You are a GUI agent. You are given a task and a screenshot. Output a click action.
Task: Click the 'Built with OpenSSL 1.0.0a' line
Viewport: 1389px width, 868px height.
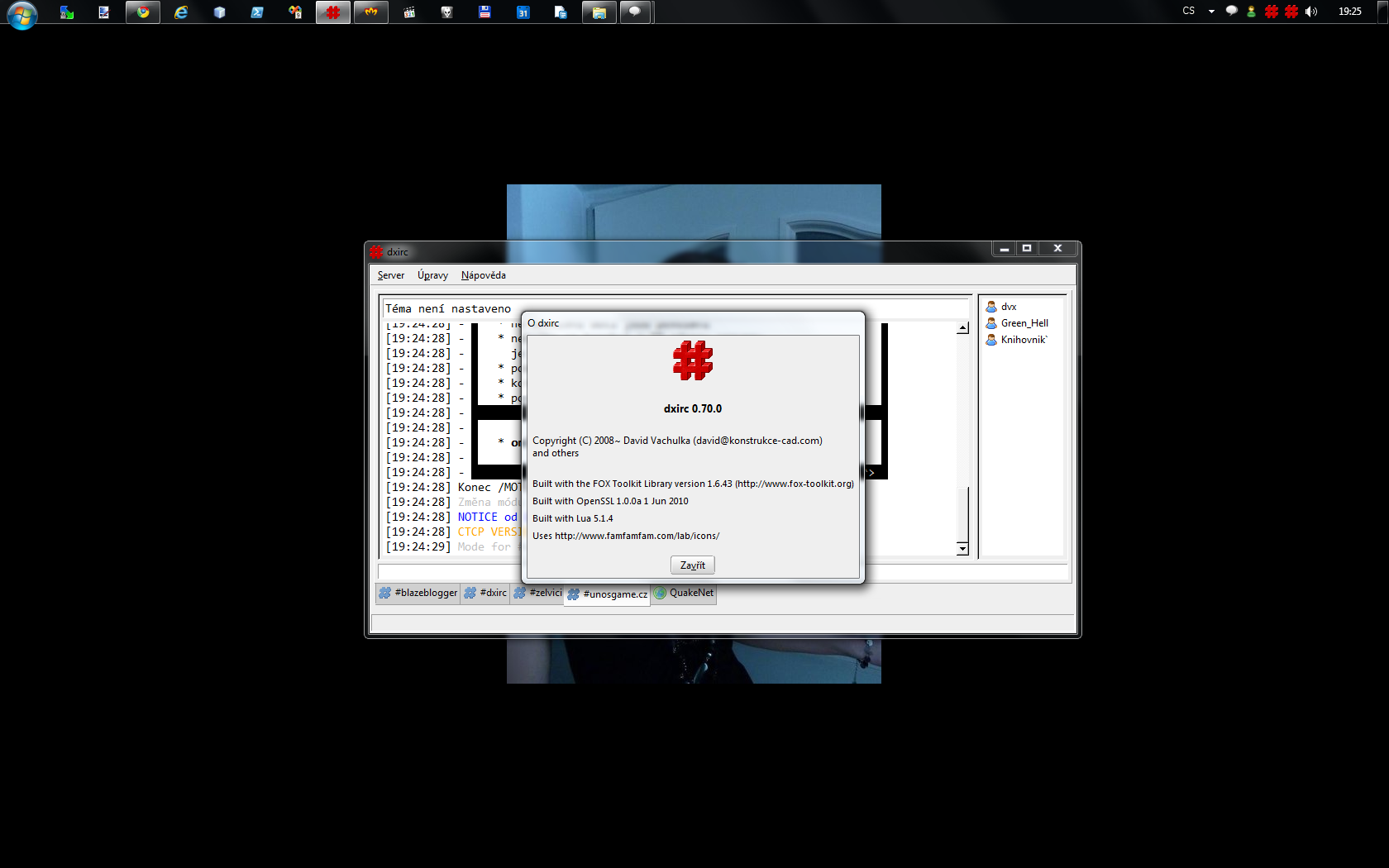click(x=610, y=501)
